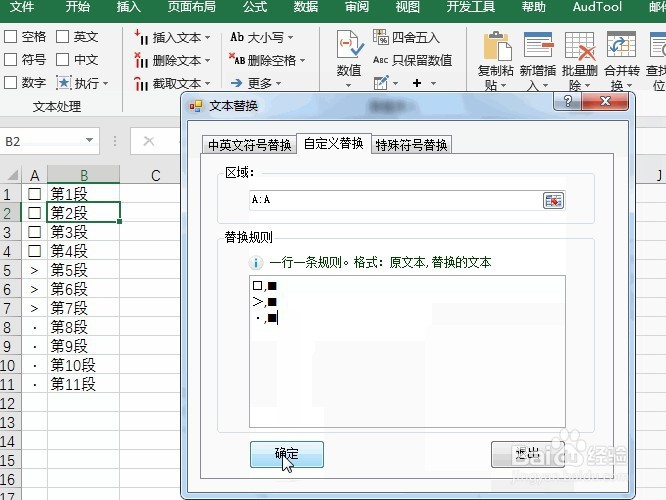This screenshot has height=500, width=666.
Task: Click the Insert Text (插入文本) icon
Action: [x=141, y=37]
